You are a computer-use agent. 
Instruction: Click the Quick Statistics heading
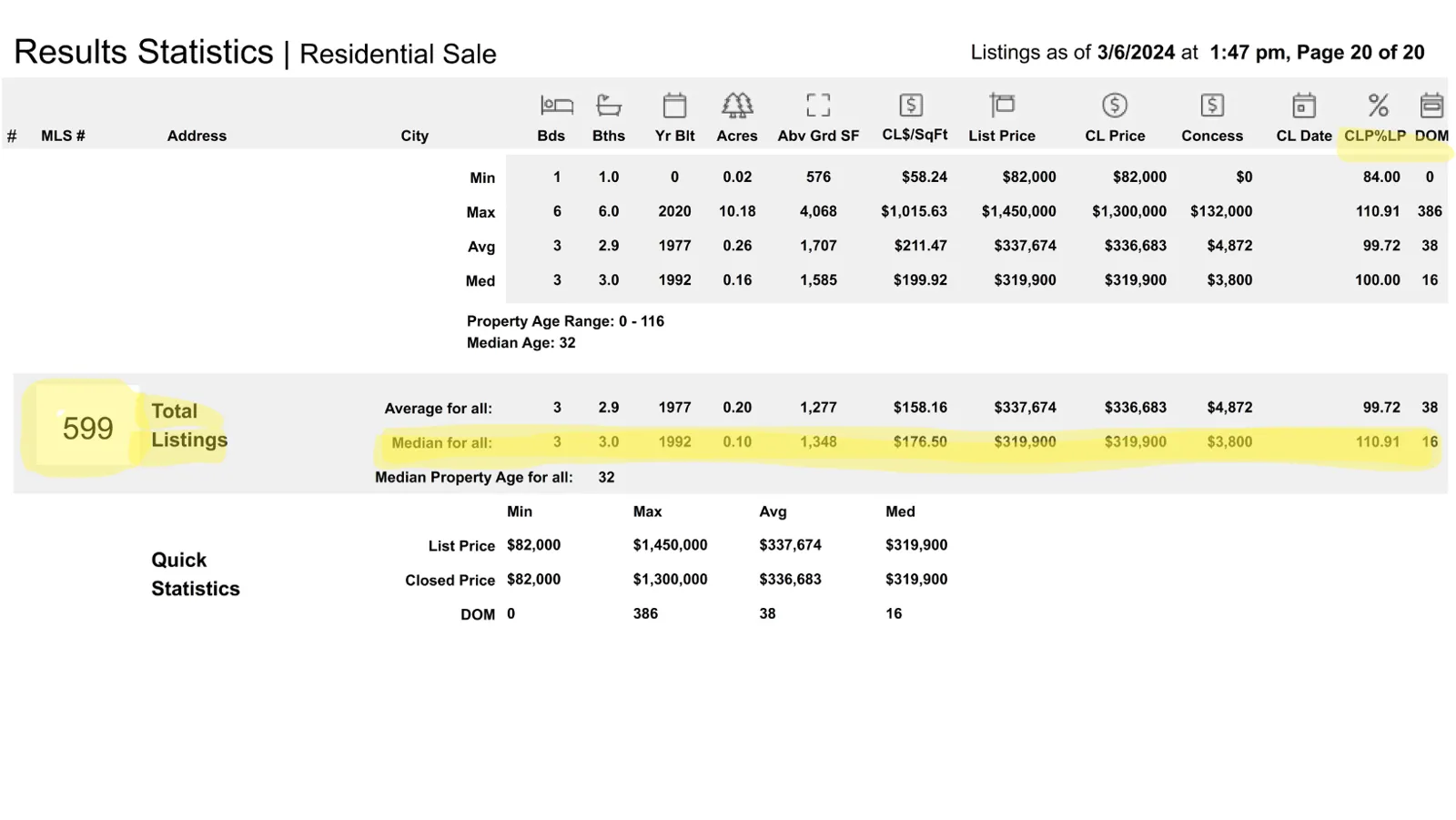click(195, 574)
